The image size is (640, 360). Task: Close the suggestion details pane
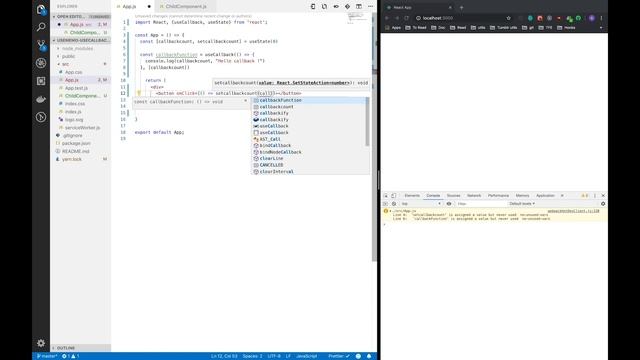pyautogui.click(x=245, y=101)
